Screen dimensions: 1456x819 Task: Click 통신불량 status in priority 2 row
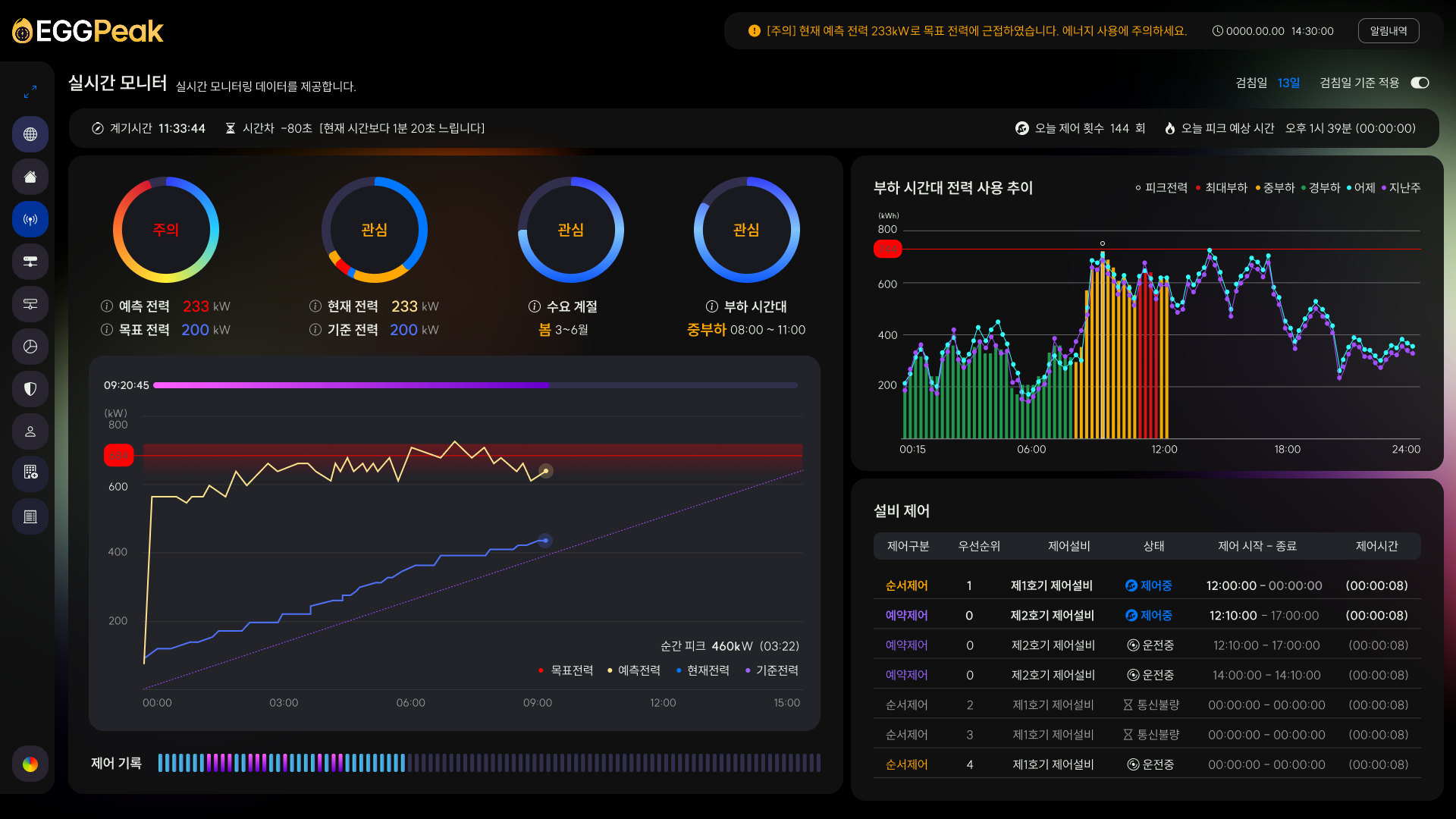coord(1151,705)
